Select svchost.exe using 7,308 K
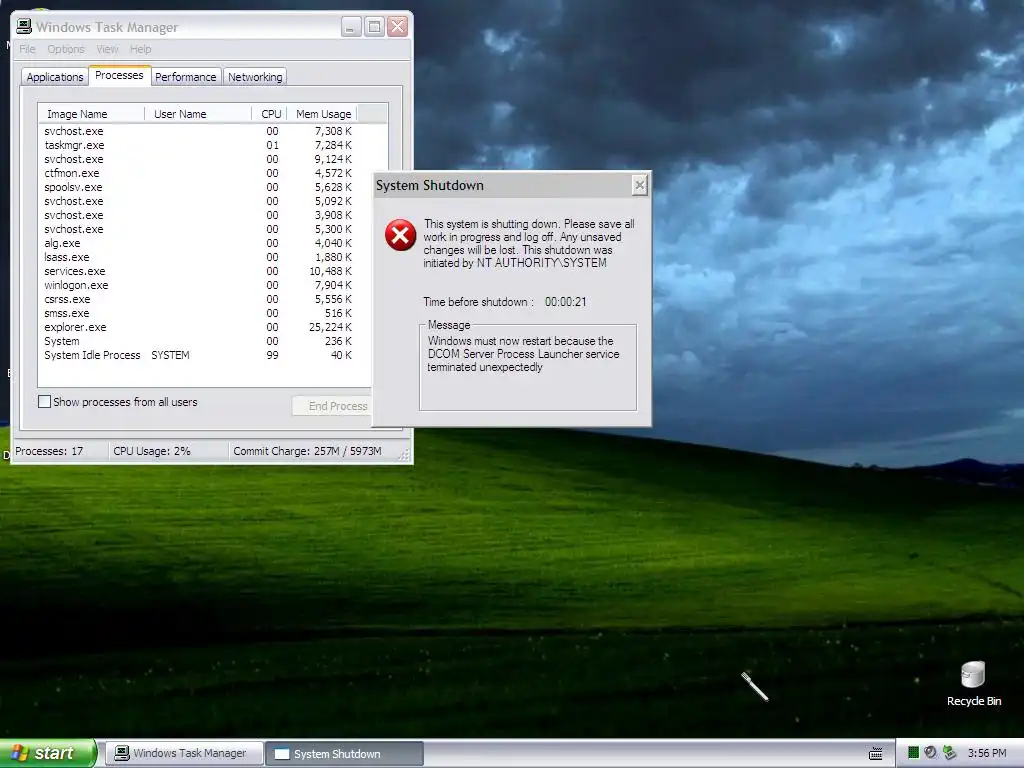1024x768 pixels. coord(198,131)
